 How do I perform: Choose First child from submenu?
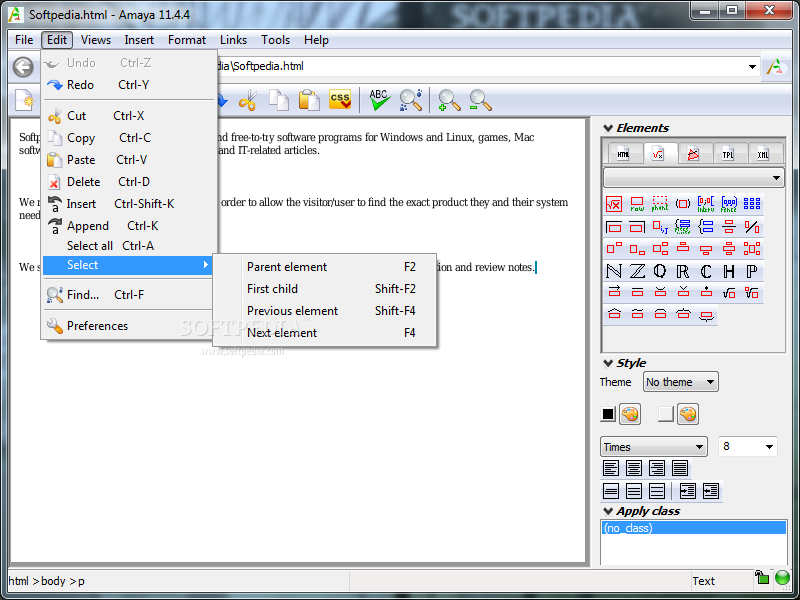(325, 289)
